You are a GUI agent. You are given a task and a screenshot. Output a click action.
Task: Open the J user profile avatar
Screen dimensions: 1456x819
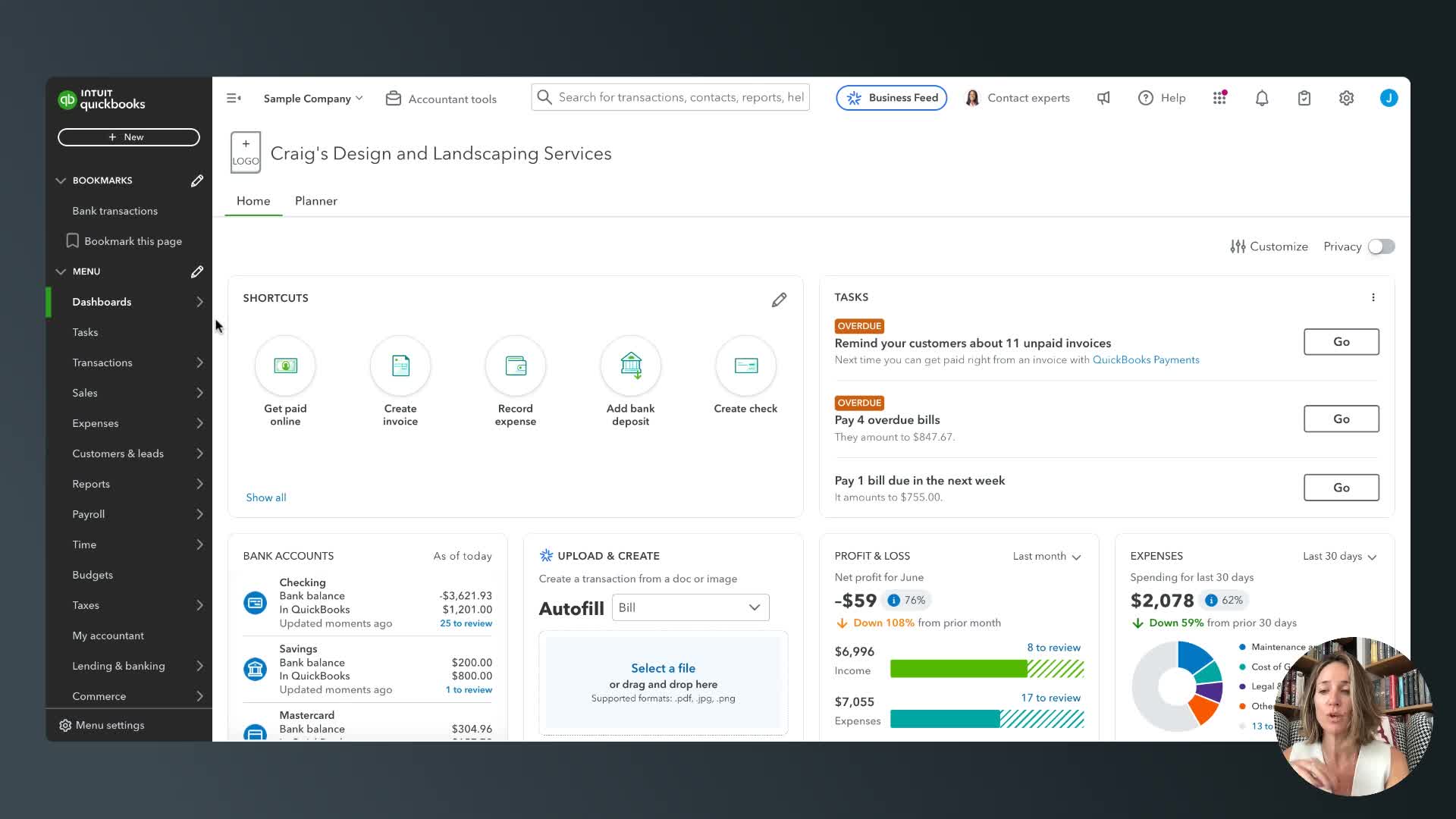[1389, 98]
